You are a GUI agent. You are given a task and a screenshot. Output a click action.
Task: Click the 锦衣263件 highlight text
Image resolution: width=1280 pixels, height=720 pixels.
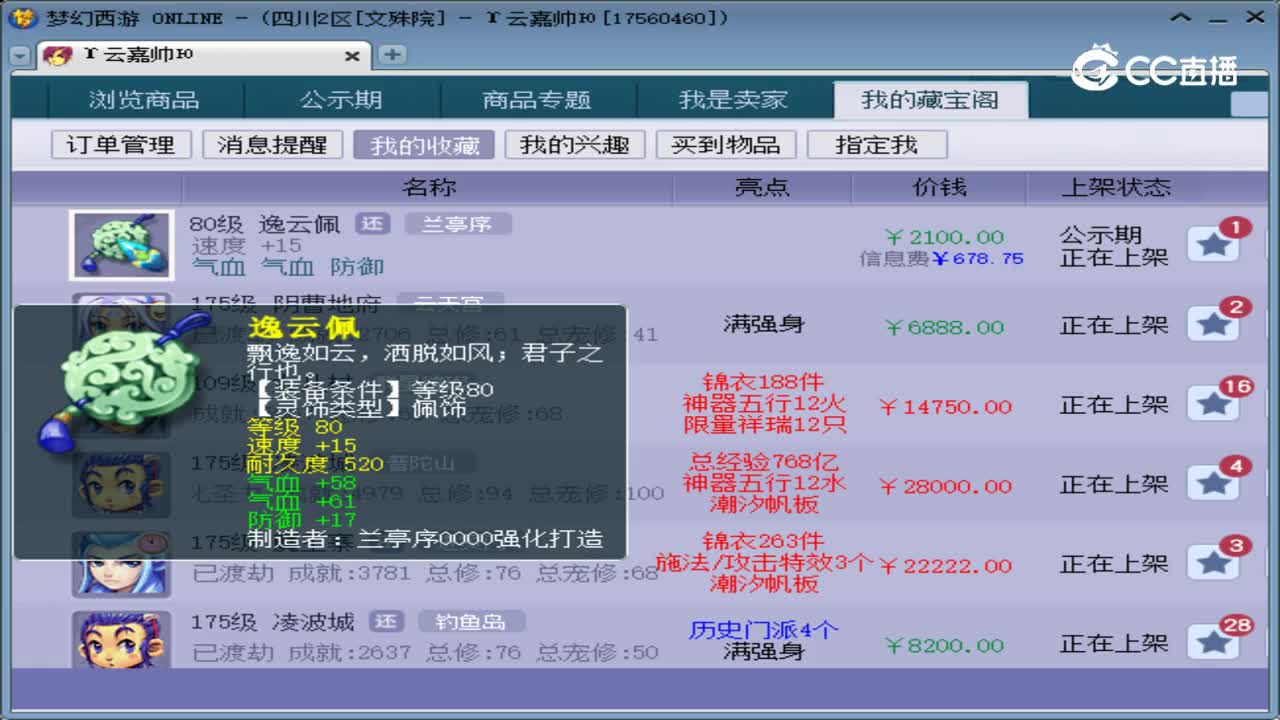[x=763, y=541]
